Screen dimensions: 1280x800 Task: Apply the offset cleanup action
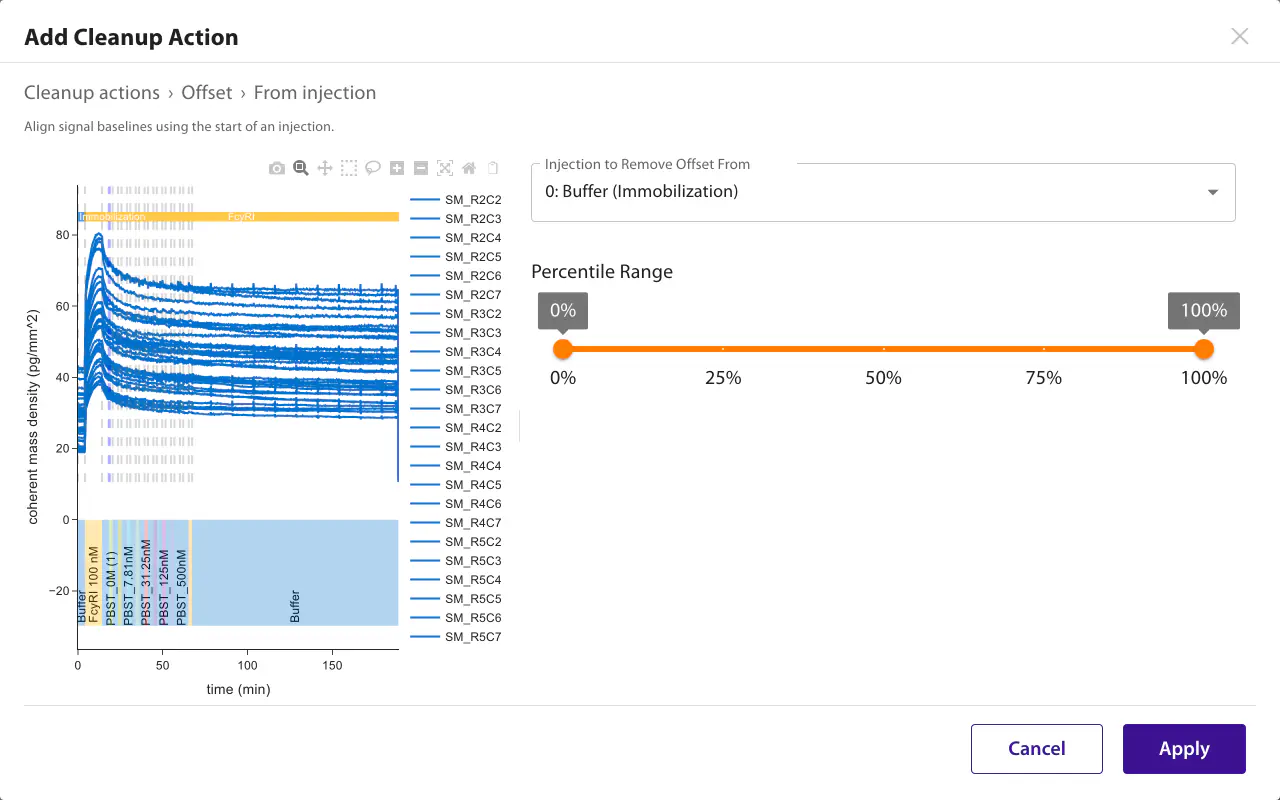pyautogui.click(x=1184, y=749)
